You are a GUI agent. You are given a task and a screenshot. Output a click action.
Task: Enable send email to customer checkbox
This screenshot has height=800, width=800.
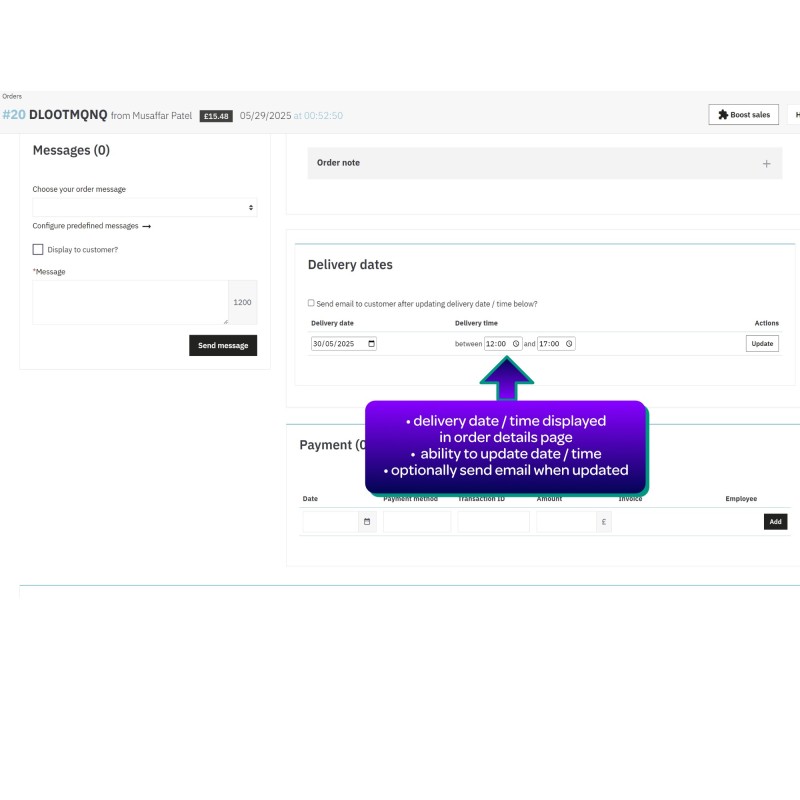click(x=311, y=303)
